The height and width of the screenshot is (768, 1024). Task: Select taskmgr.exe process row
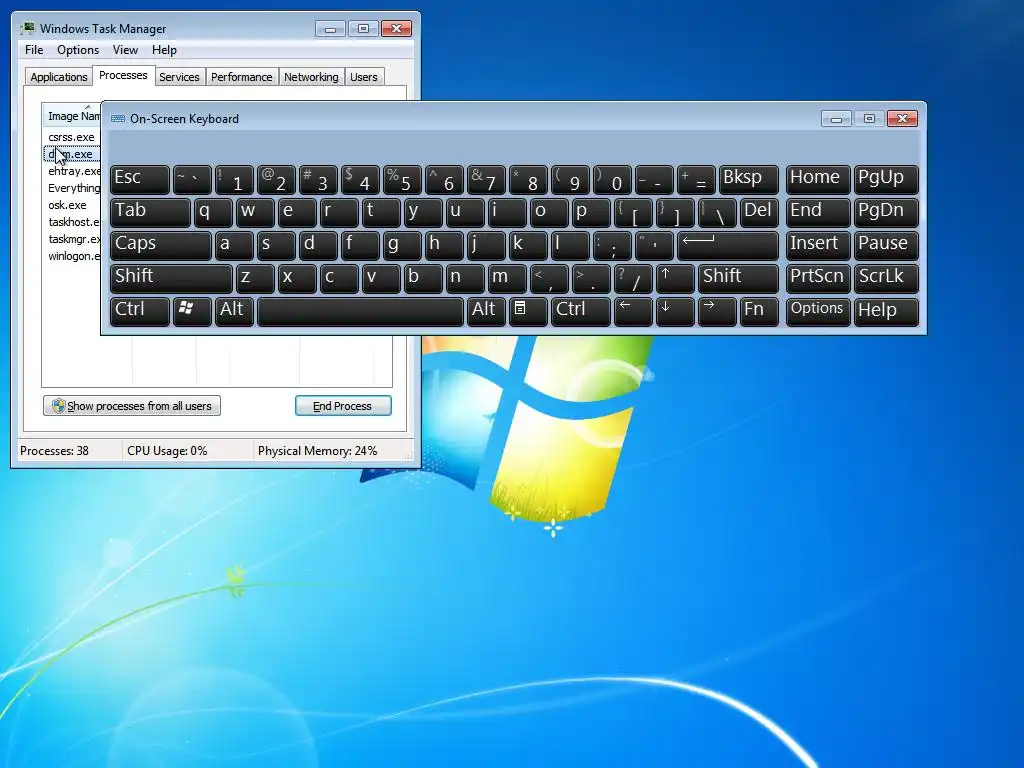point(72,239)
